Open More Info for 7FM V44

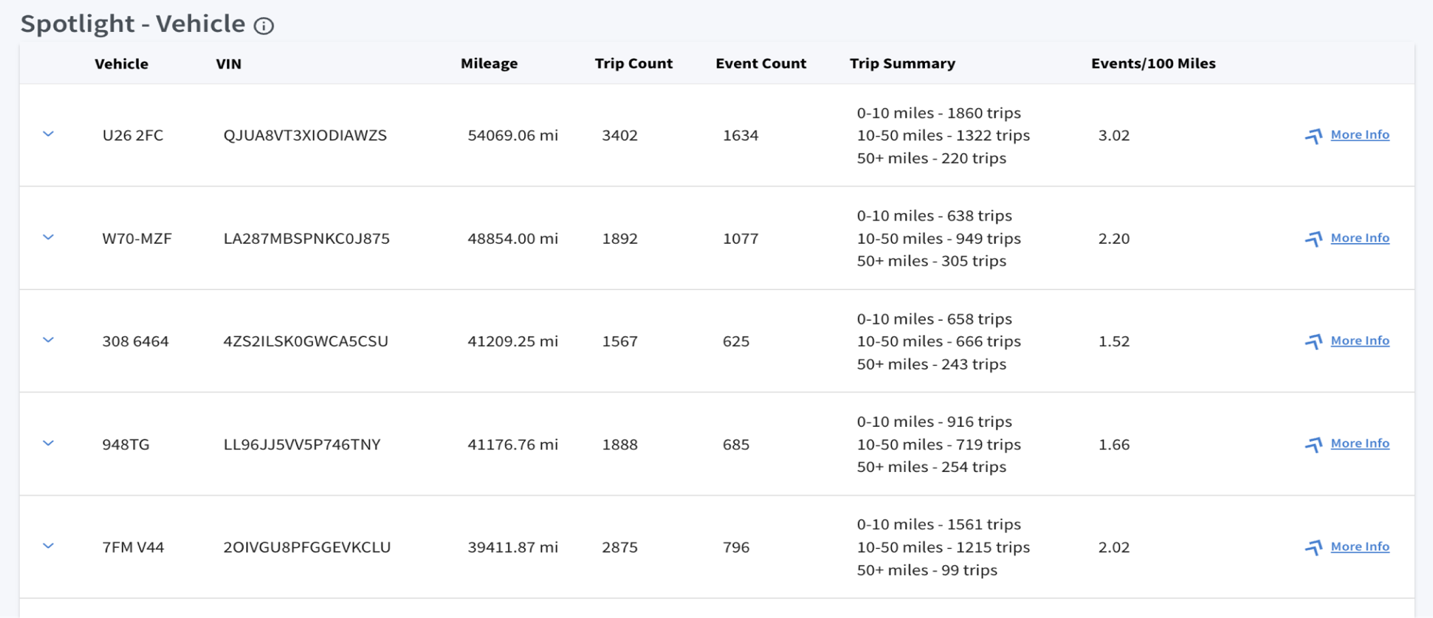point(1360,546)
